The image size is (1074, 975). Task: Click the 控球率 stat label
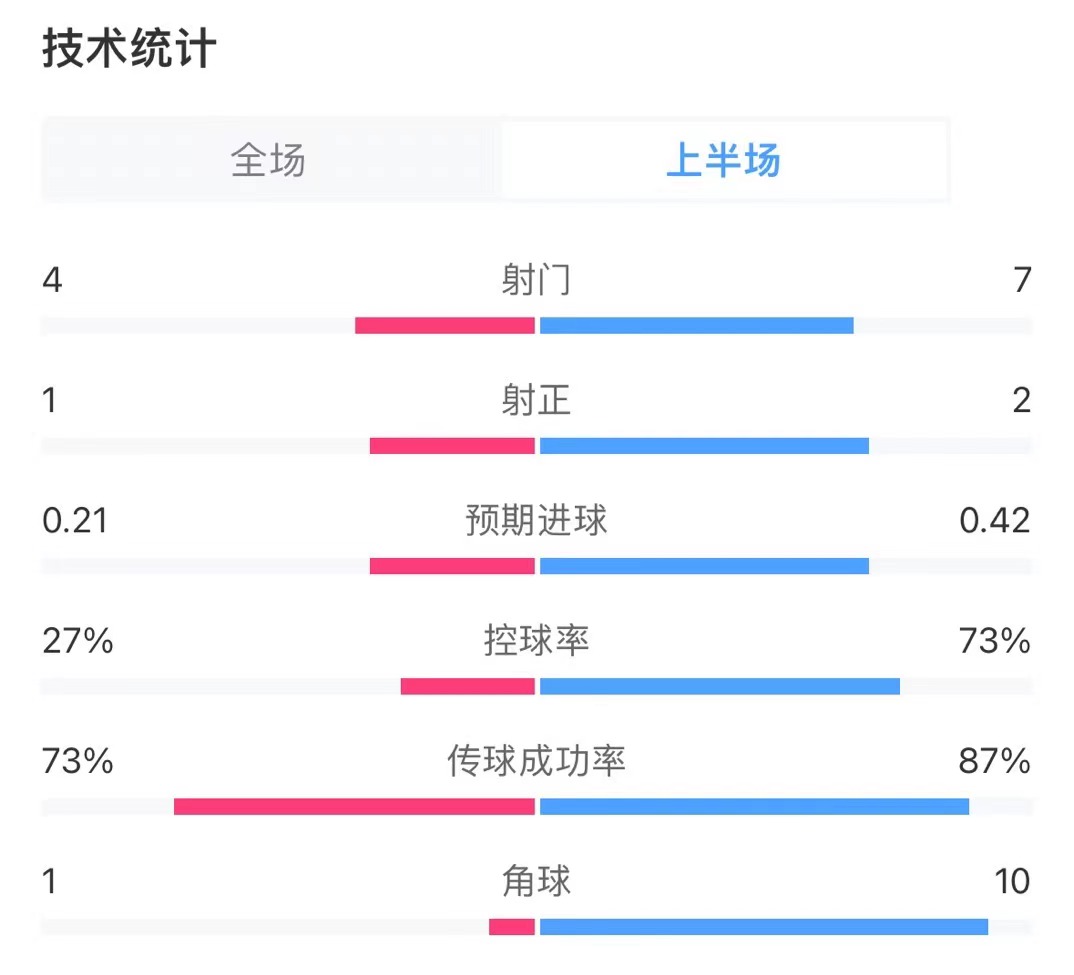click(x=536, y=641)
